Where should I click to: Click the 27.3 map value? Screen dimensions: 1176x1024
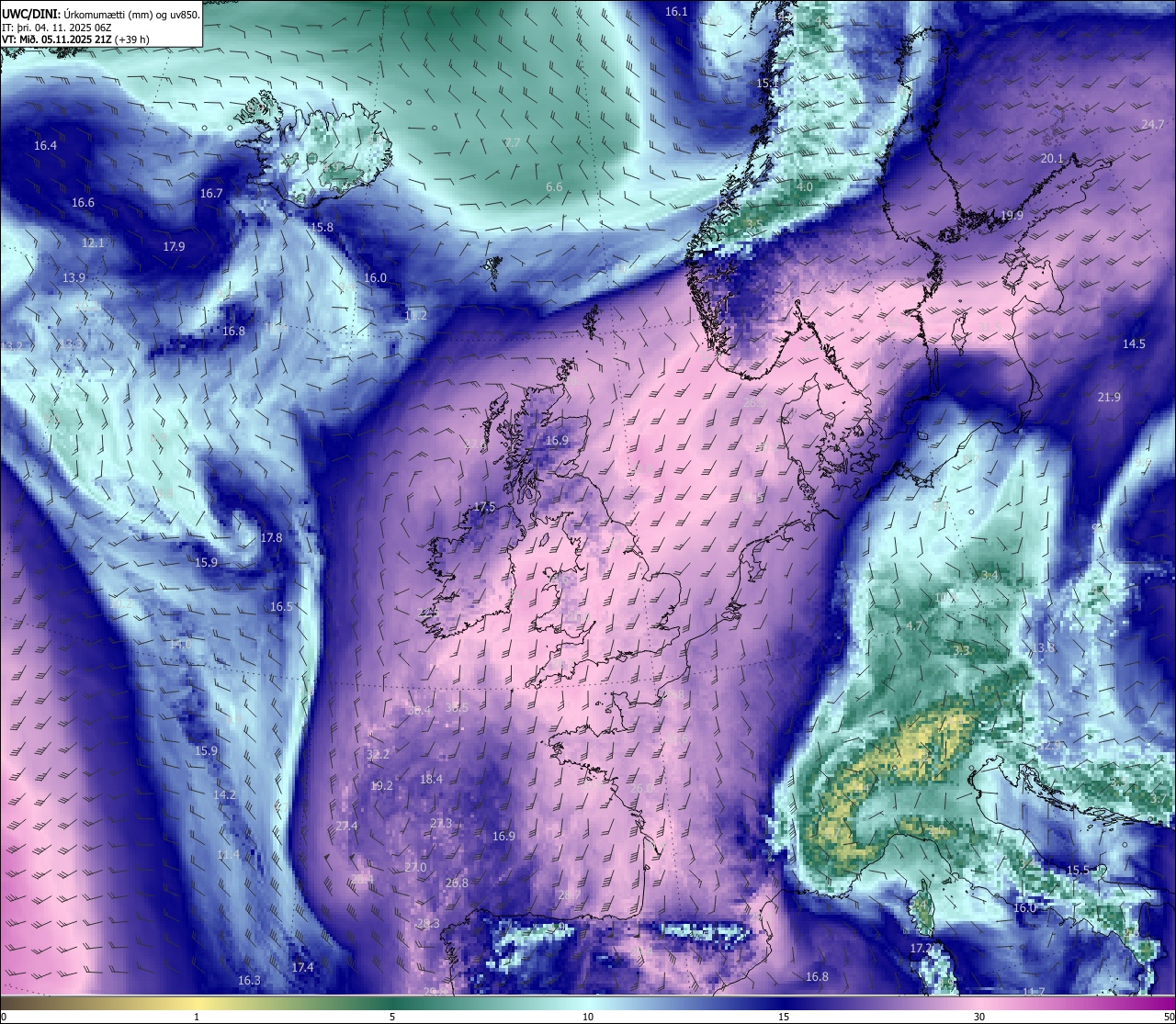point(441,824)
